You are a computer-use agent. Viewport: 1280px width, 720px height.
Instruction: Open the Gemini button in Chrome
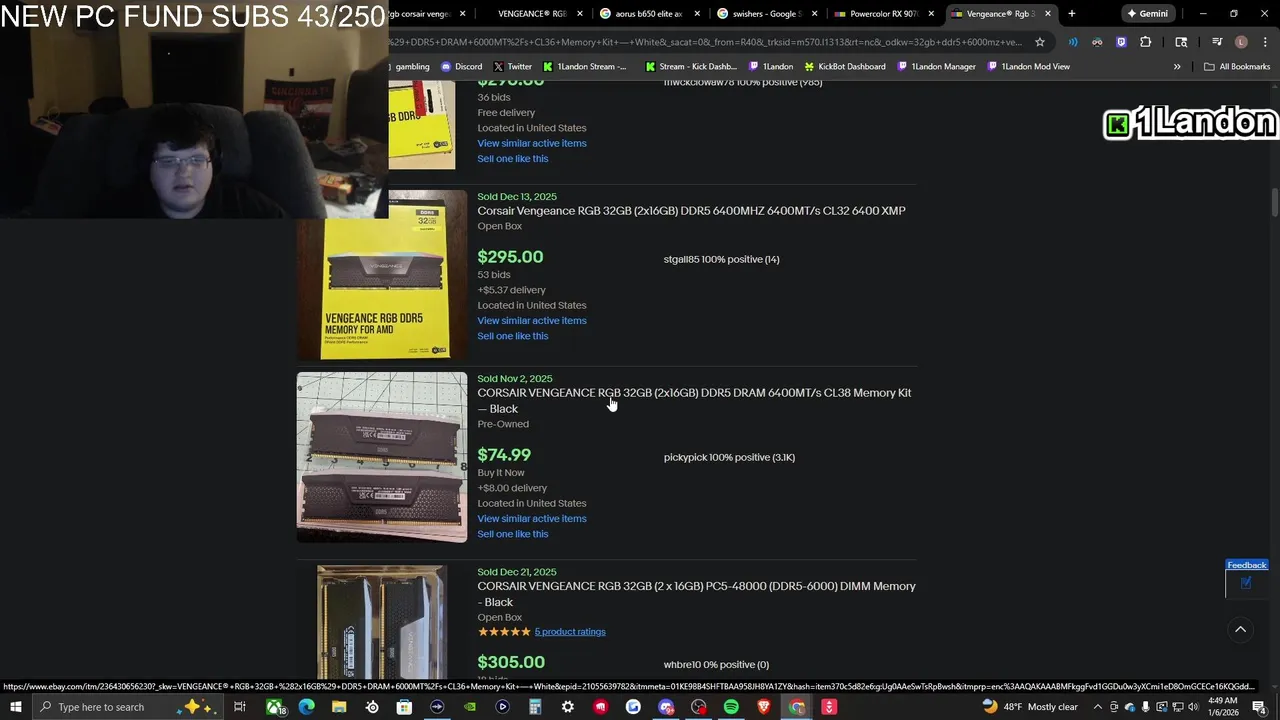[1147, 14]
